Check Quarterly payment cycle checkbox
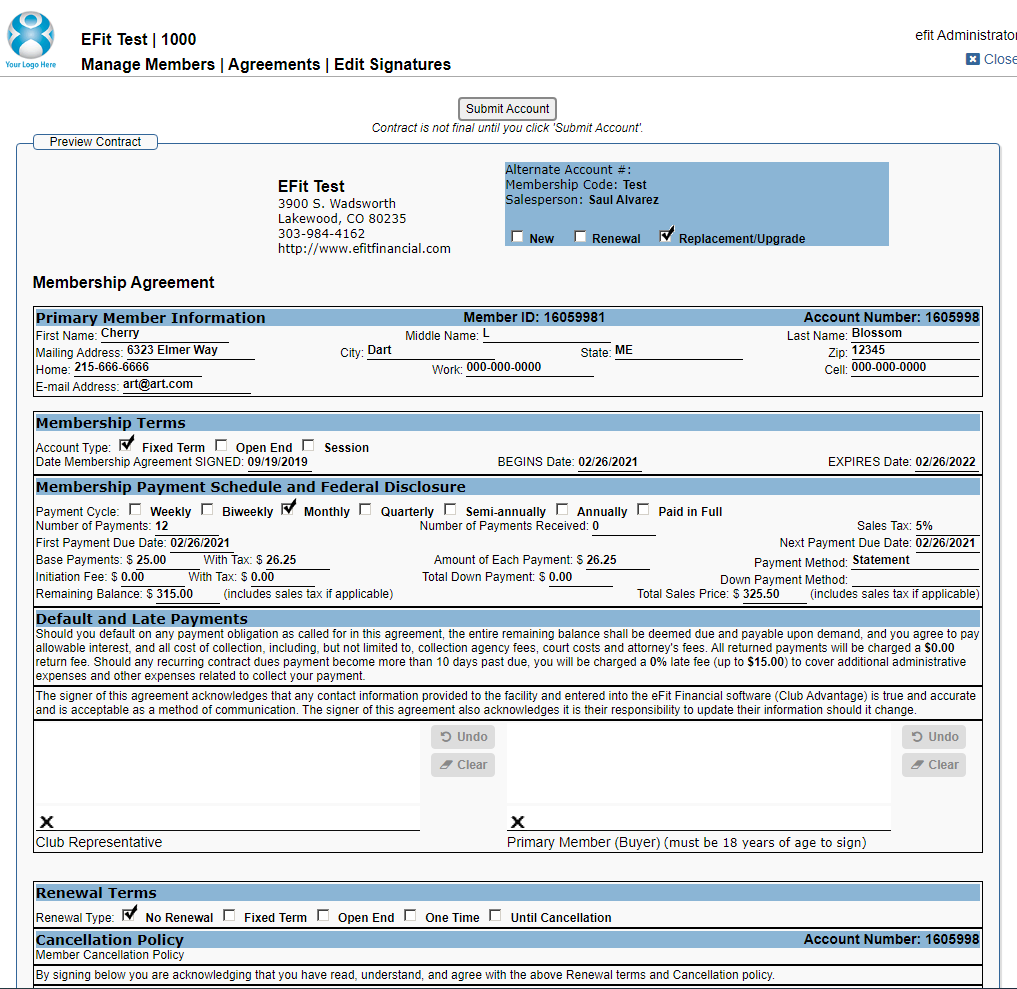 pos(366,510)
